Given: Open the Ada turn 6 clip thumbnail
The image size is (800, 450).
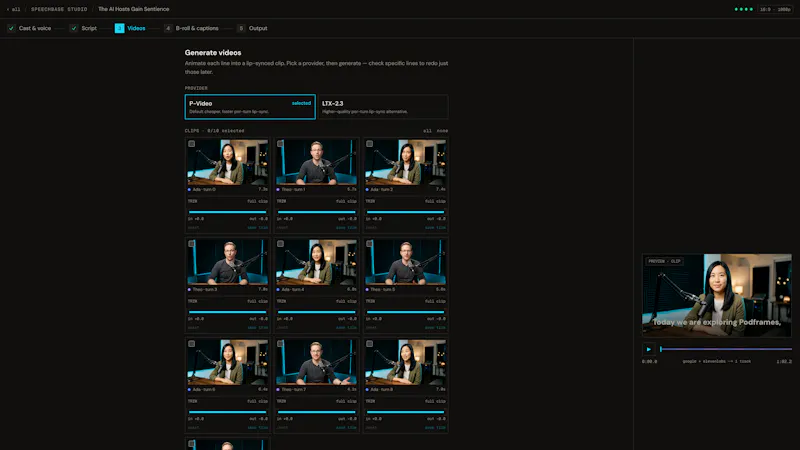Looking at the screenshot, I should (228, 362).
